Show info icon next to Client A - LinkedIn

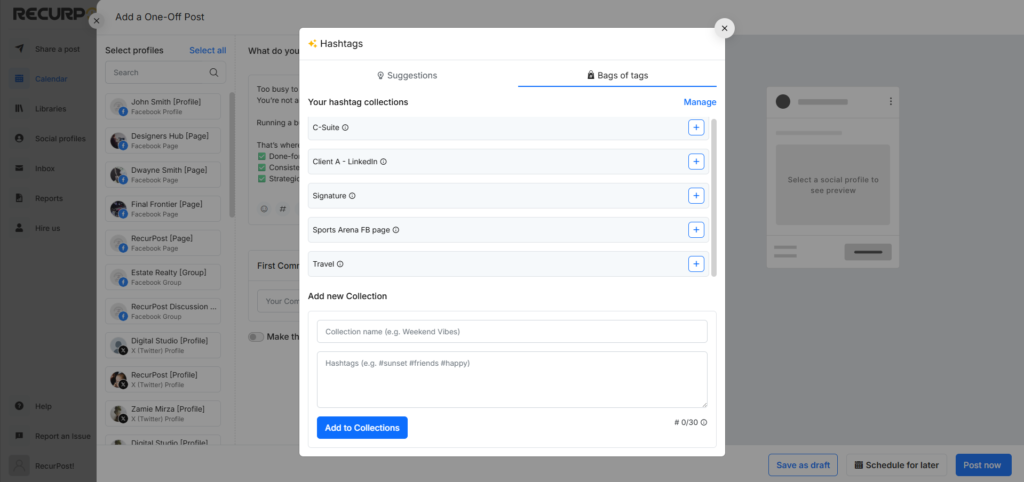coord(383,161)
